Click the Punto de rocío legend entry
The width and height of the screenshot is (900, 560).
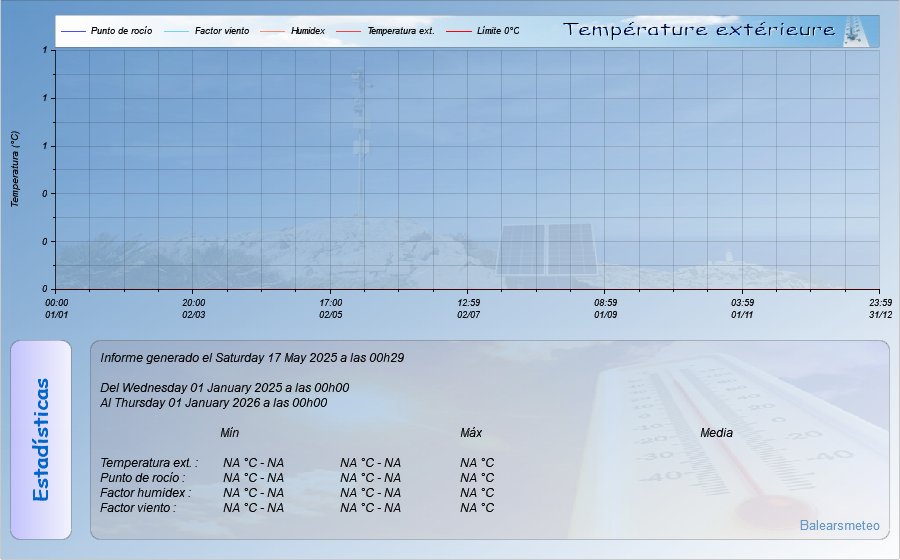pos(107,31)
